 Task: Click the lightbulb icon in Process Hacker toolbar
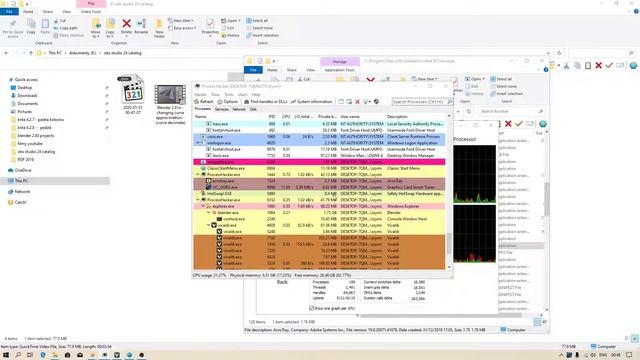tap(366, 102)
